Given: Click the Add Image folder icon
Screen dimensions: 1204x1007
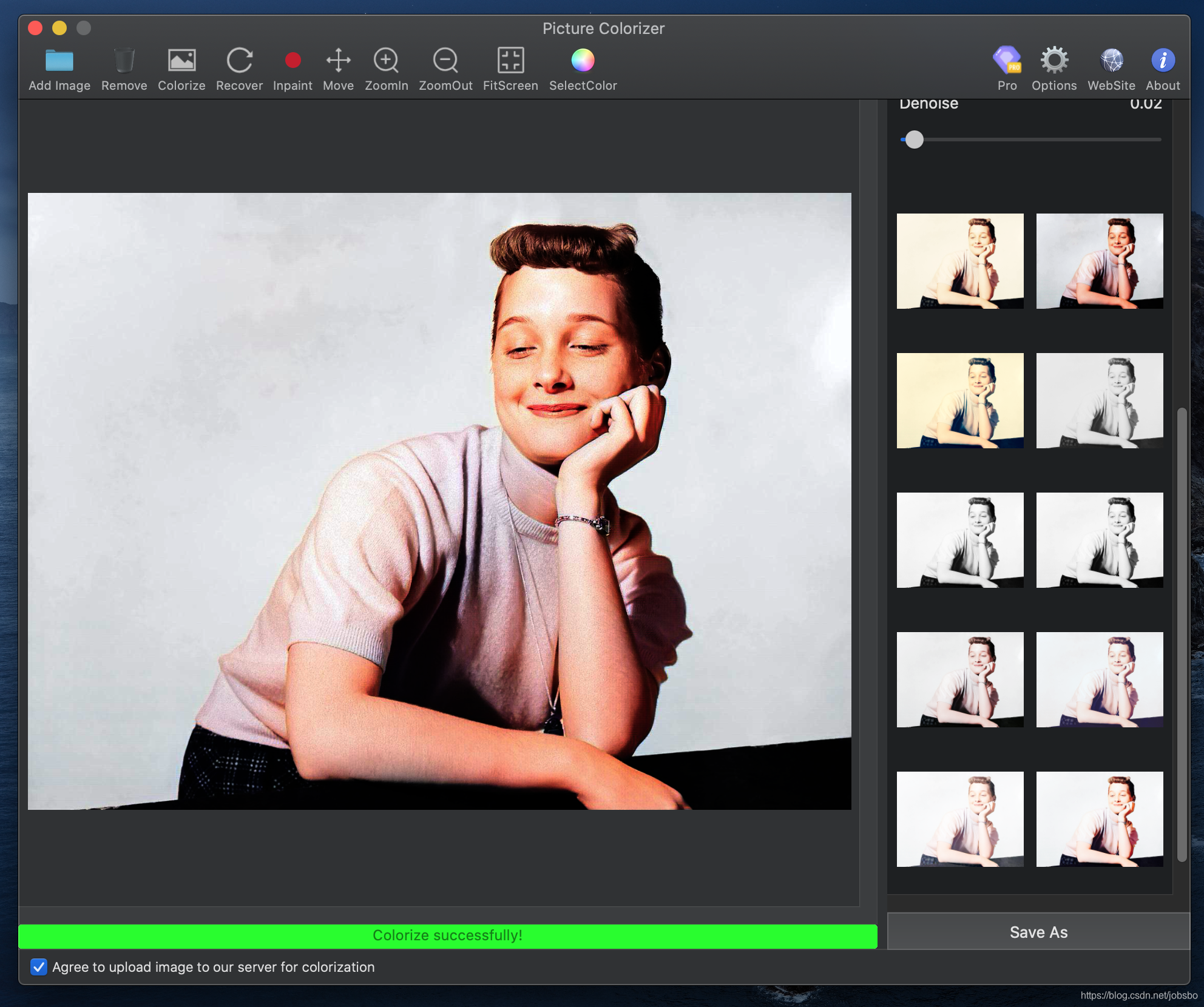Looking at the screenshot, I should (x=59, y=61).
